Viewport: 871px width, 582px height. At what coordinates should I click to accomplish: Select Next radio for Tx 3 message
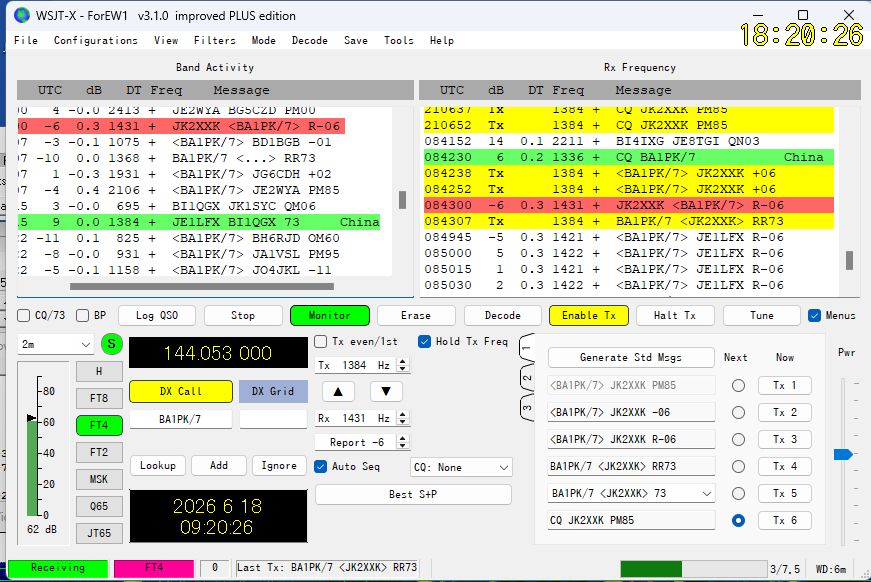[738, 439]
